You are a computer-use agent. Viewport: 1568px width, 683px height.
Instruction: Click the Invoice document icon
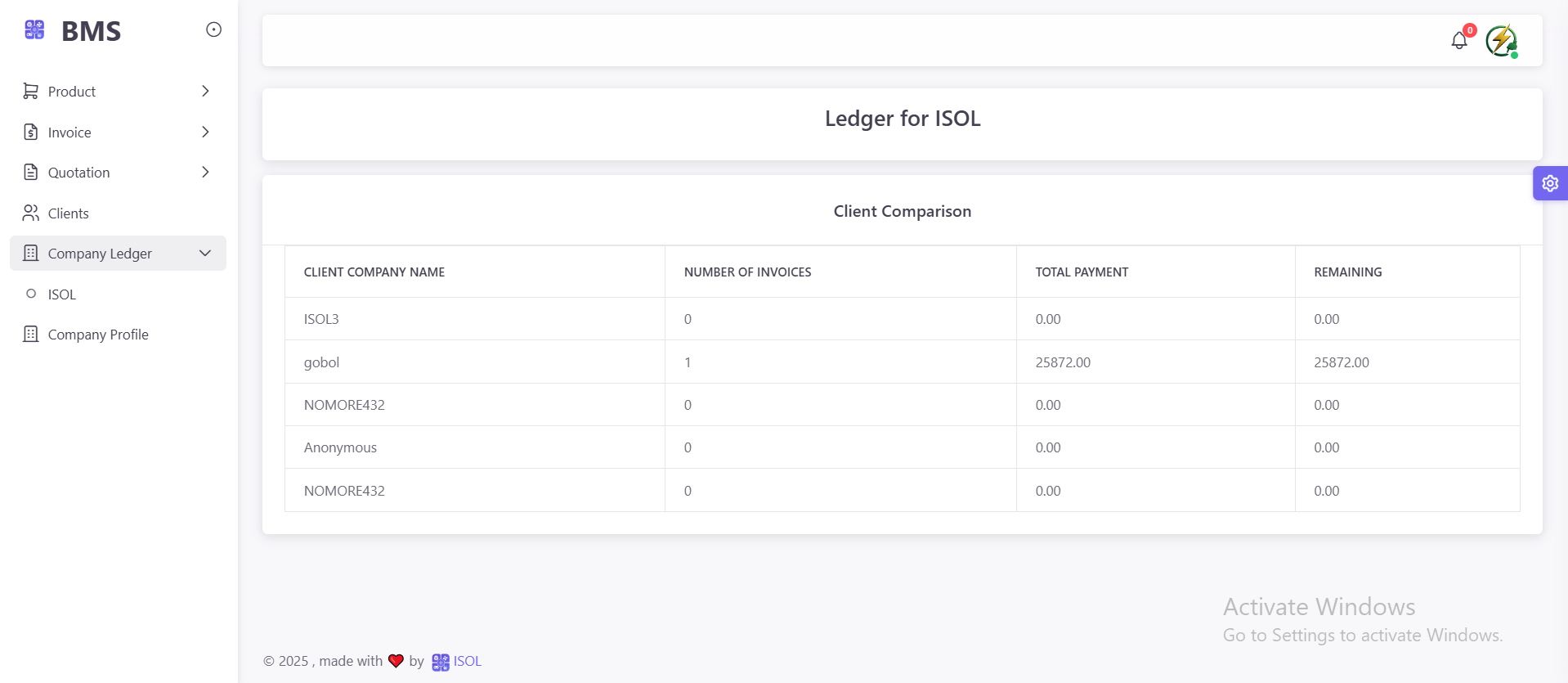pyautogui.click(x=31, y=132)
